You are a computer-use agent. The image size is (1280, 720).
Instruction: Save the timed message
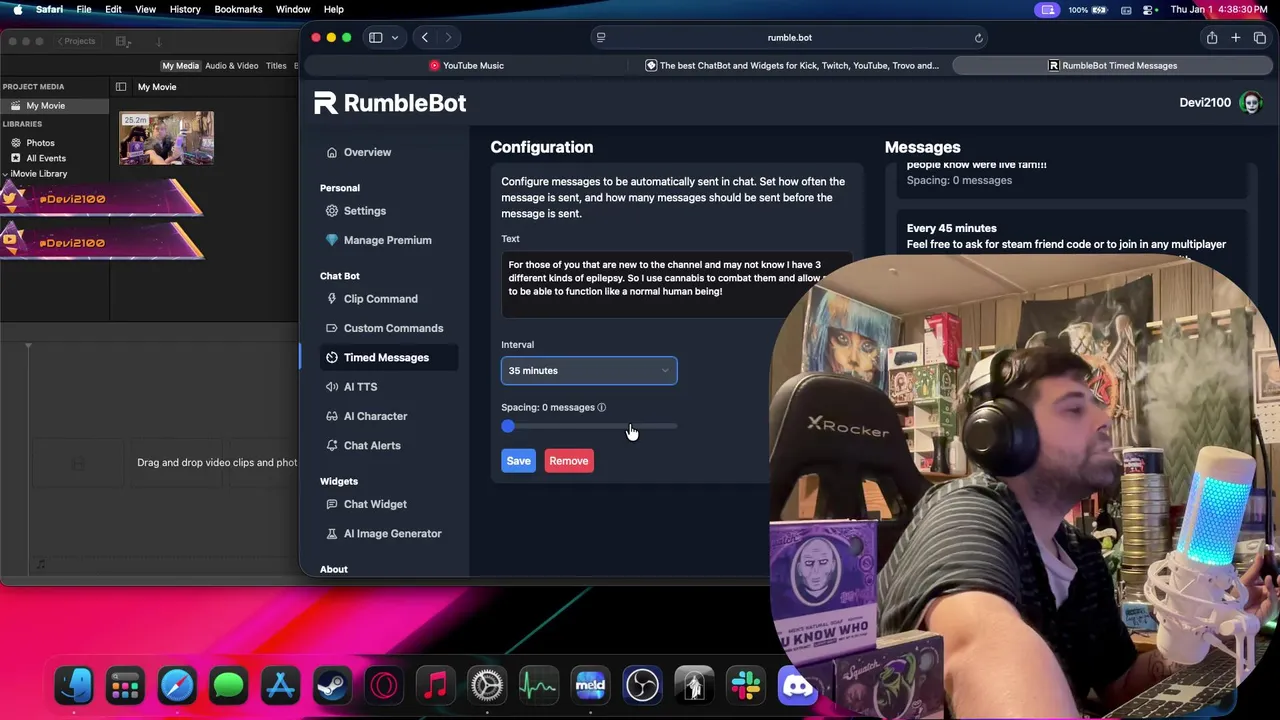[518, 461]
